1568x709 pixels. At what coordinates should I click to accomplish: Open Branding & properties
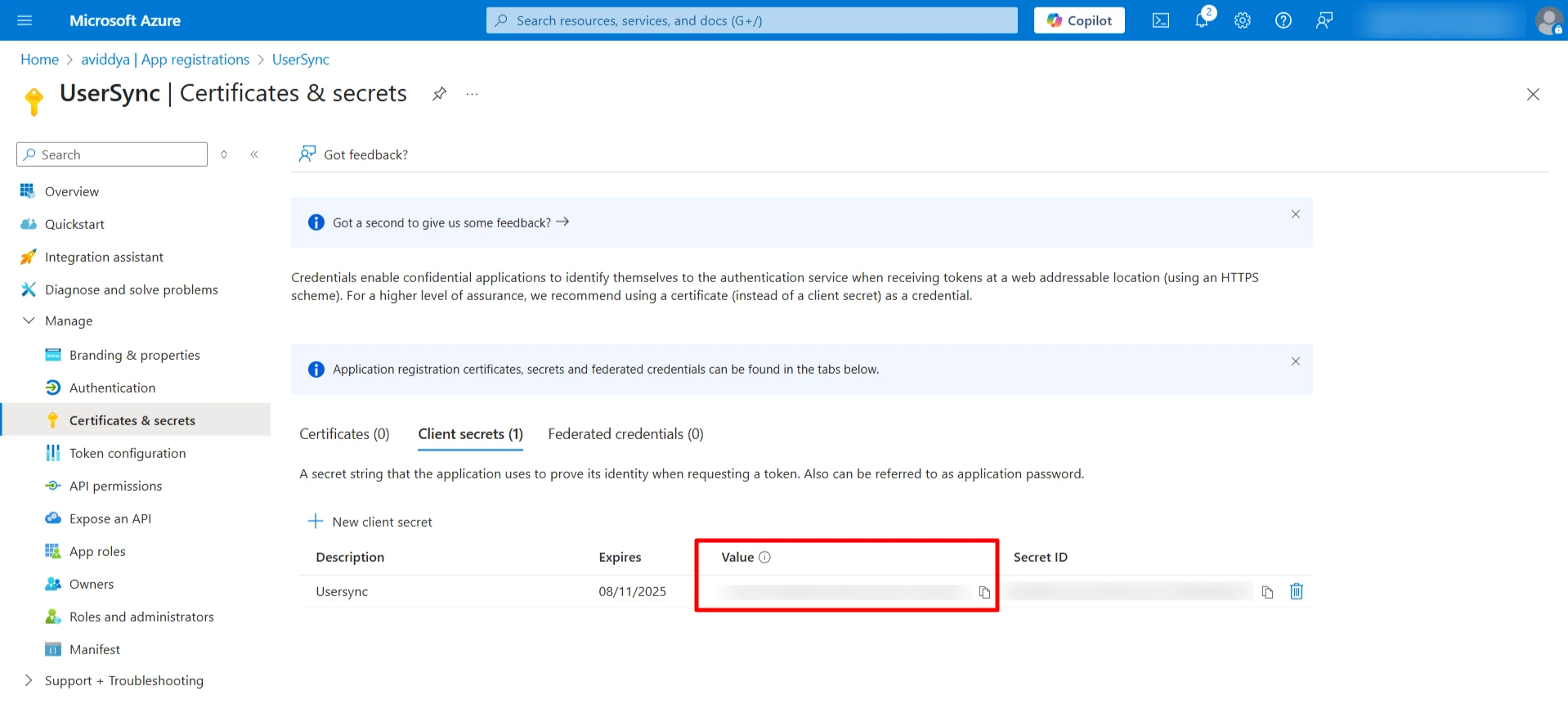pyautogui.click(x=135, y=355)
